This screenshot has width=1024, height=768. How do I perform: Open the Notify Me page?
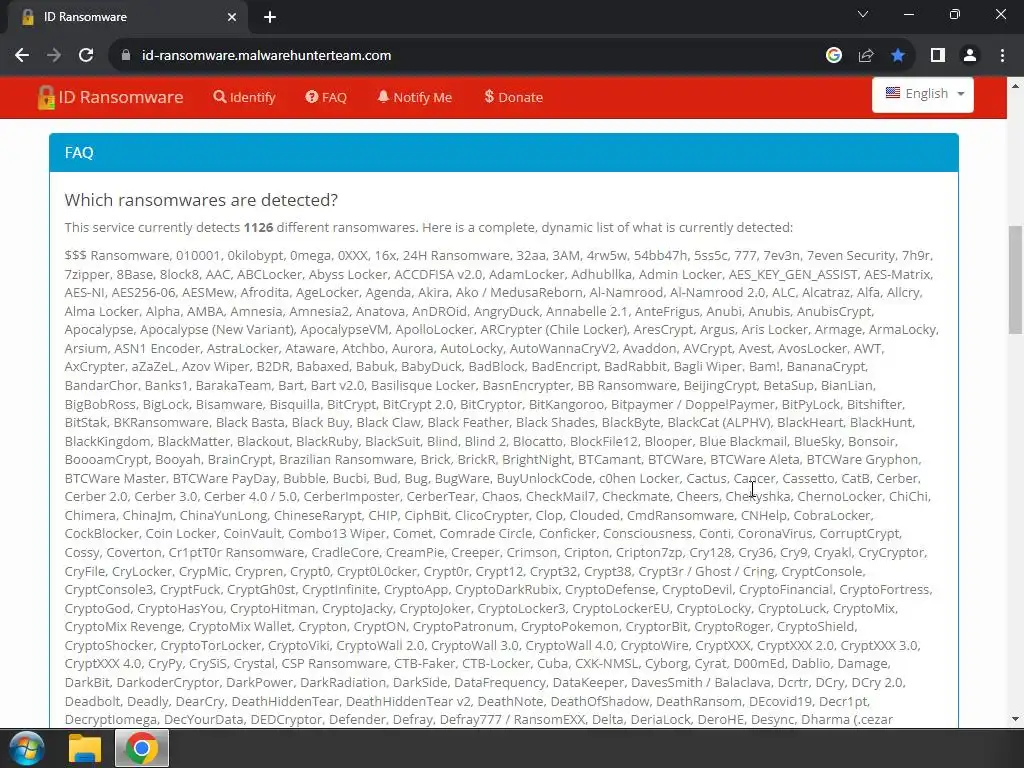click(x=415, y=97)
